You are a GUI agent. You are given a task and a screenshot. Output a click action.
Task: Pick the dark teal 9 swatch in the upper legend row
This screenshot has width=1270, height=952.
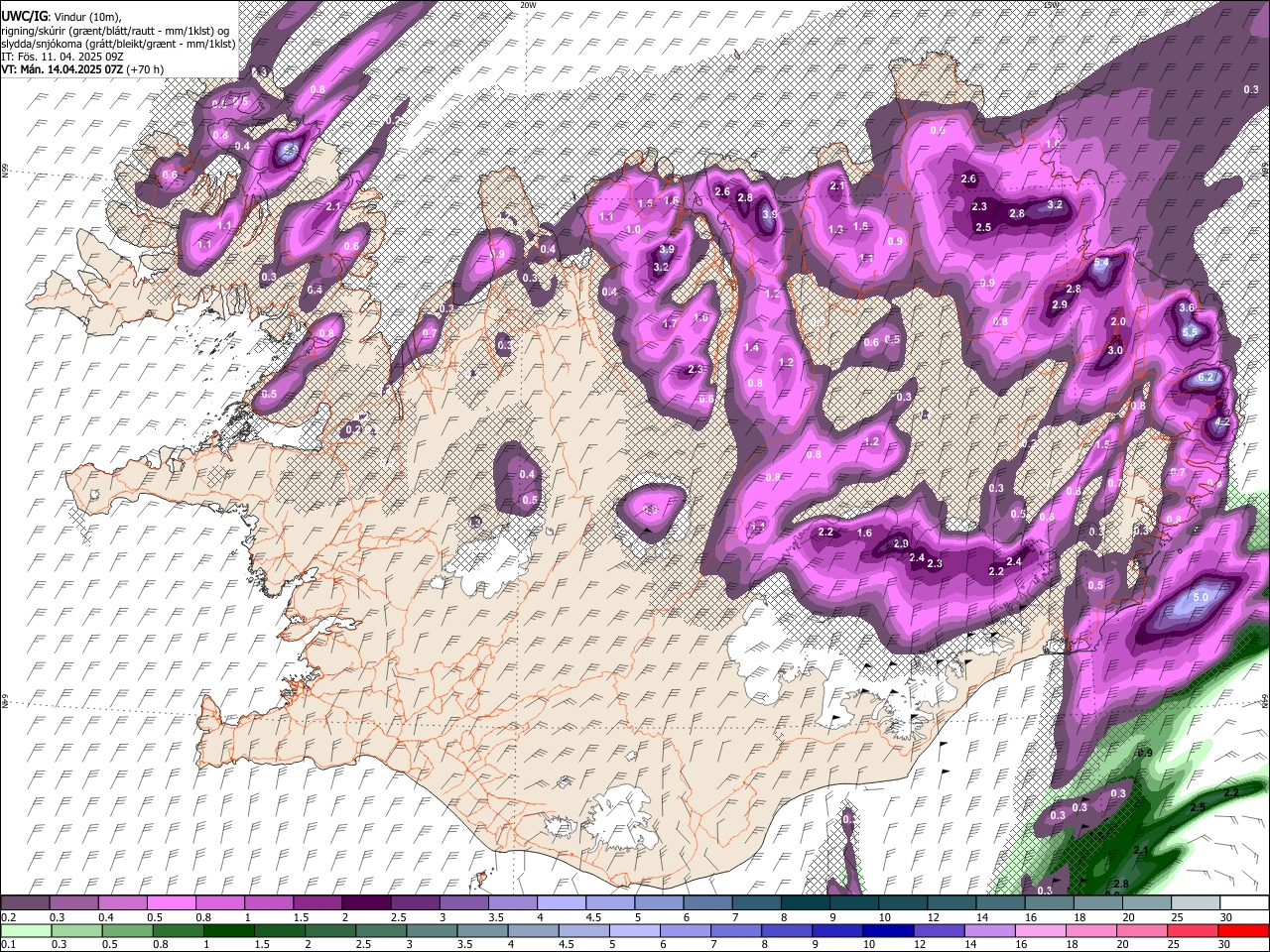(854, 903)
